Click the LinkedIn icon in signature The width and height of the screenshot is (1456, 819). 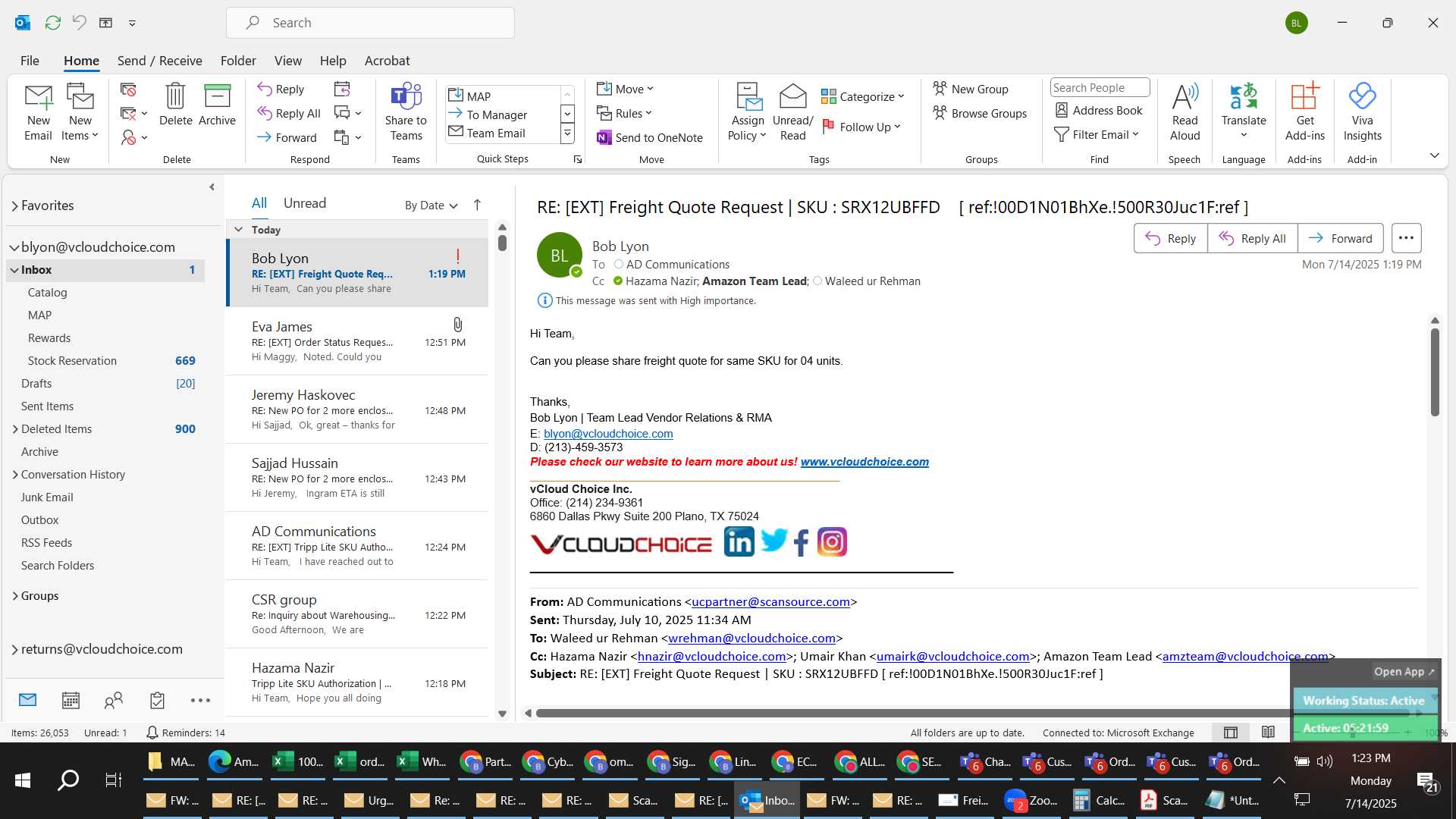[x=739, y=541]
